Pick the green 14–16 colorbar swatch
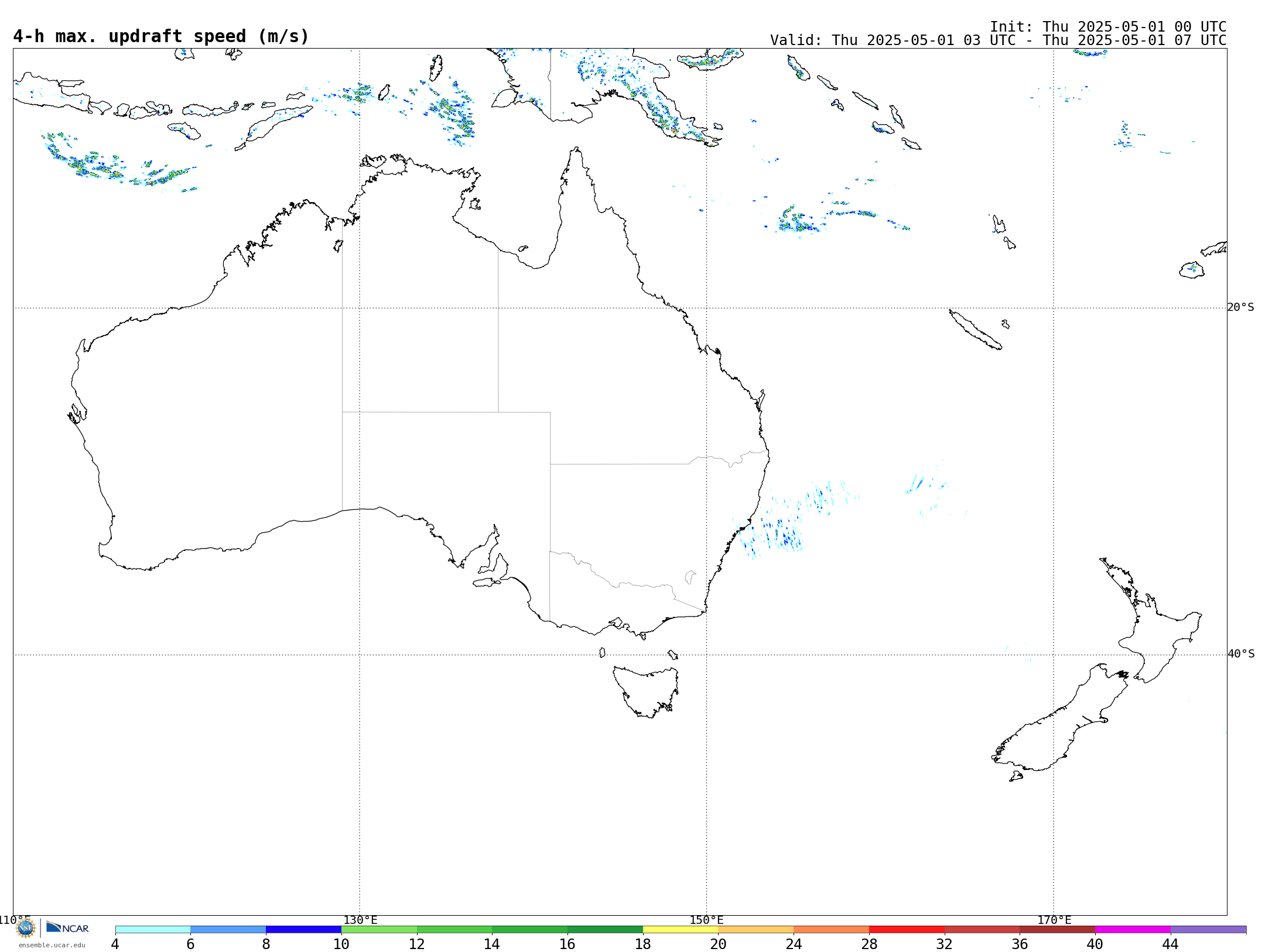 click(530, 930)
